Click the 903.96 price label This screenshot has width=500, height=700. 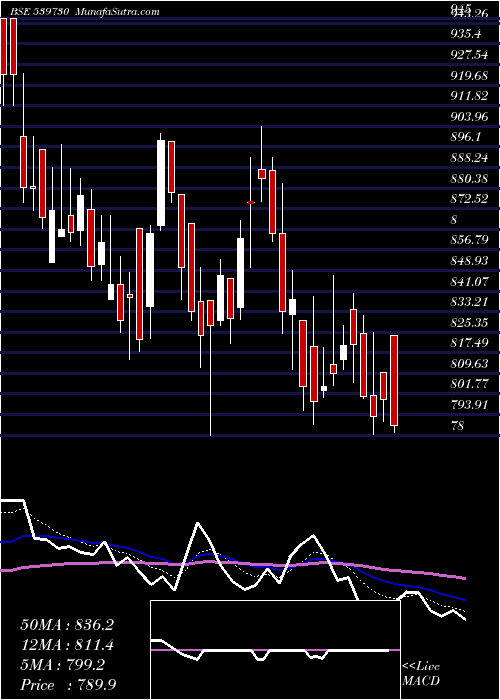click(470, 117)
